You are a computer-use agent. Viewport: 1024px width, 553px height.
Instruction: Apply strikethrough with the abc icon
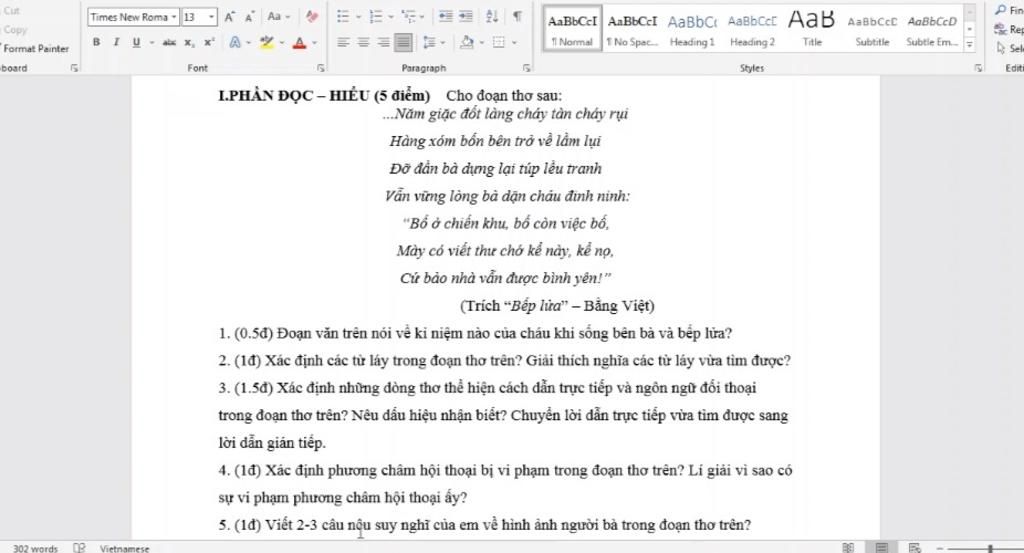click(x=169, y=42)
